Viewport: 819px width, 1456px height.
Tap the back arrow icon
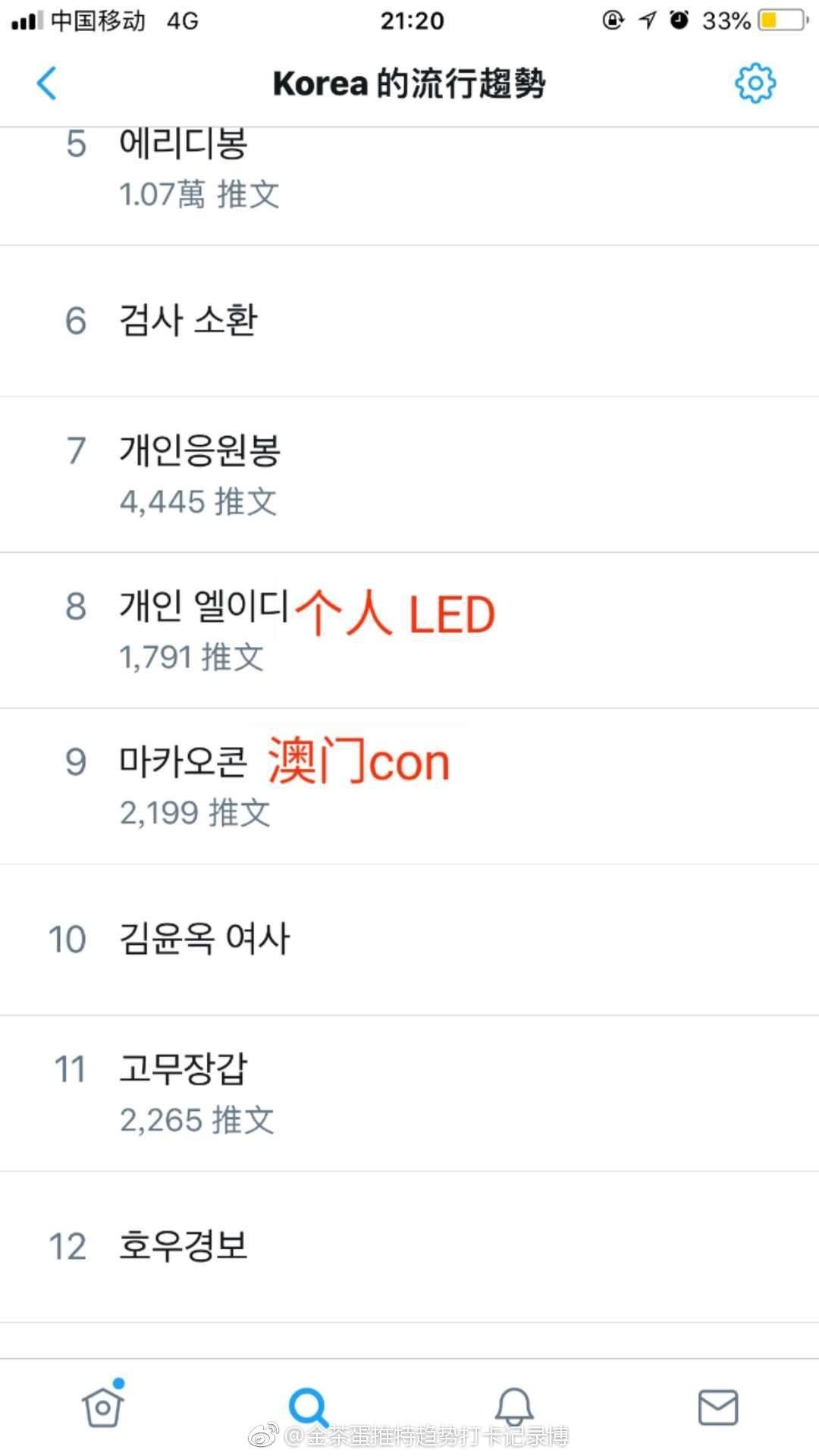click(47, 83)
